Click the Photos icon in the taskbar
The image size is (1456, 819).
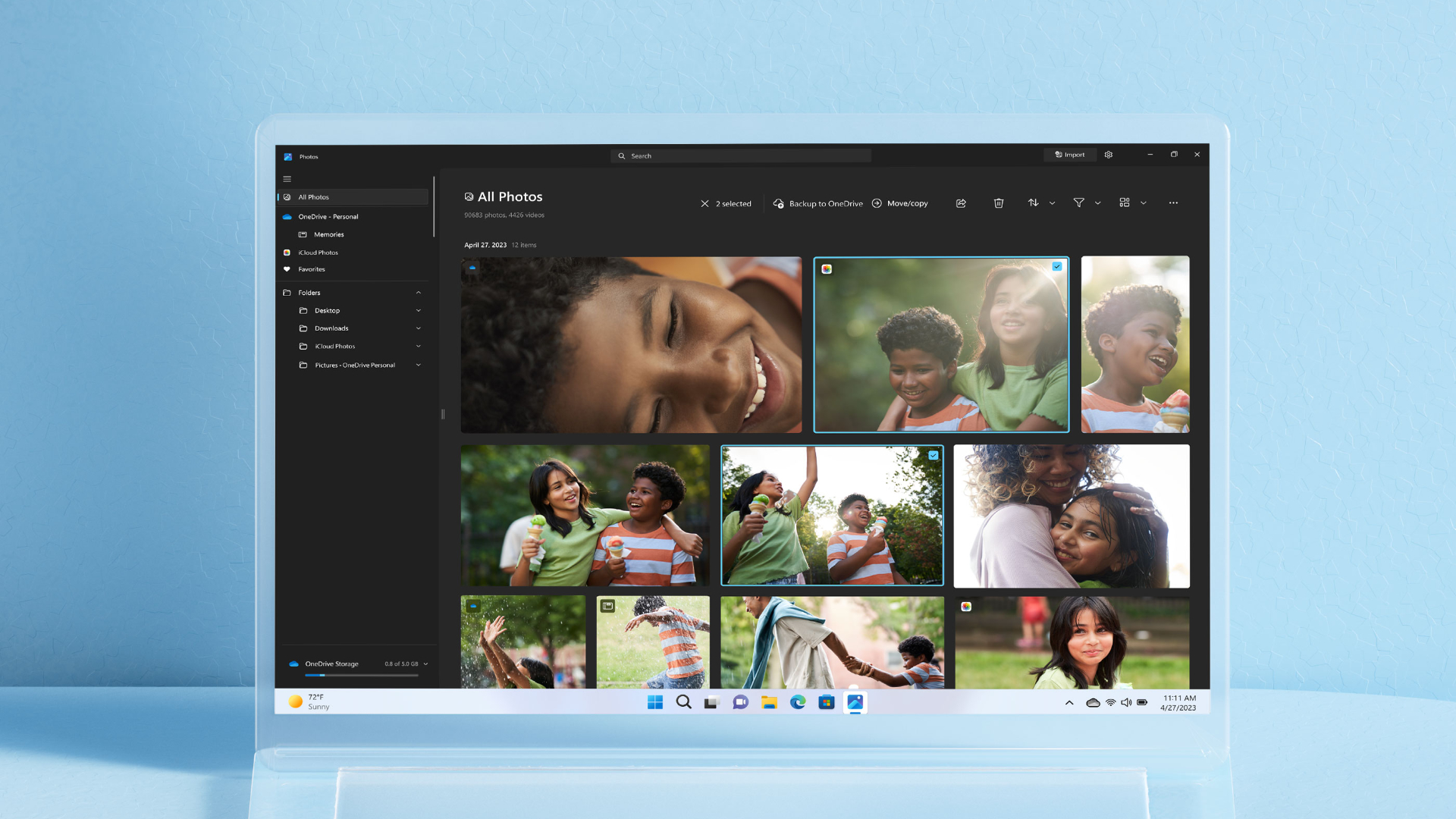point(855,702)
